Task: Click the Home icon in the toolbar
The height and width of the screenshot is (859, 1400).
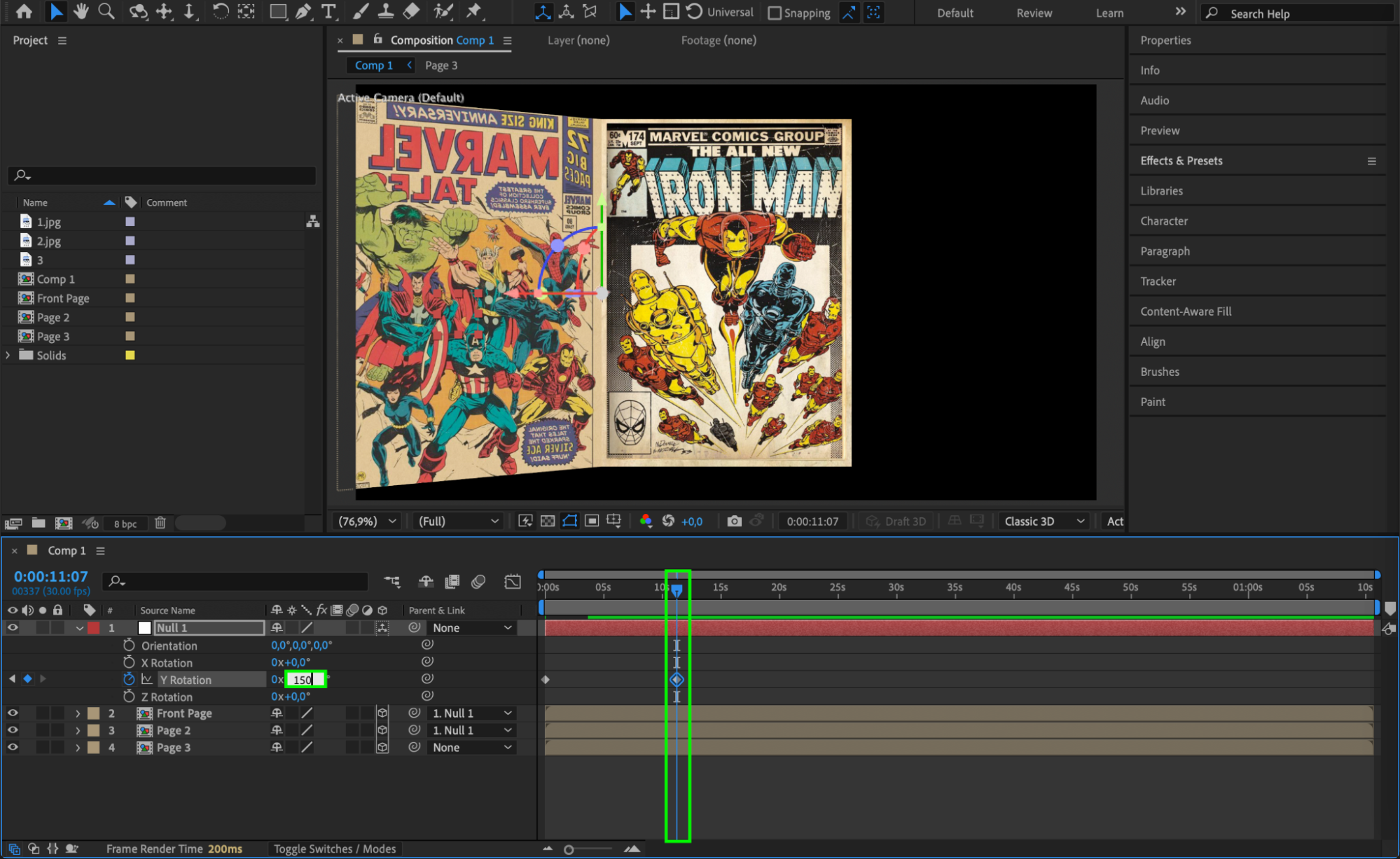Action: tap(24, 11)
